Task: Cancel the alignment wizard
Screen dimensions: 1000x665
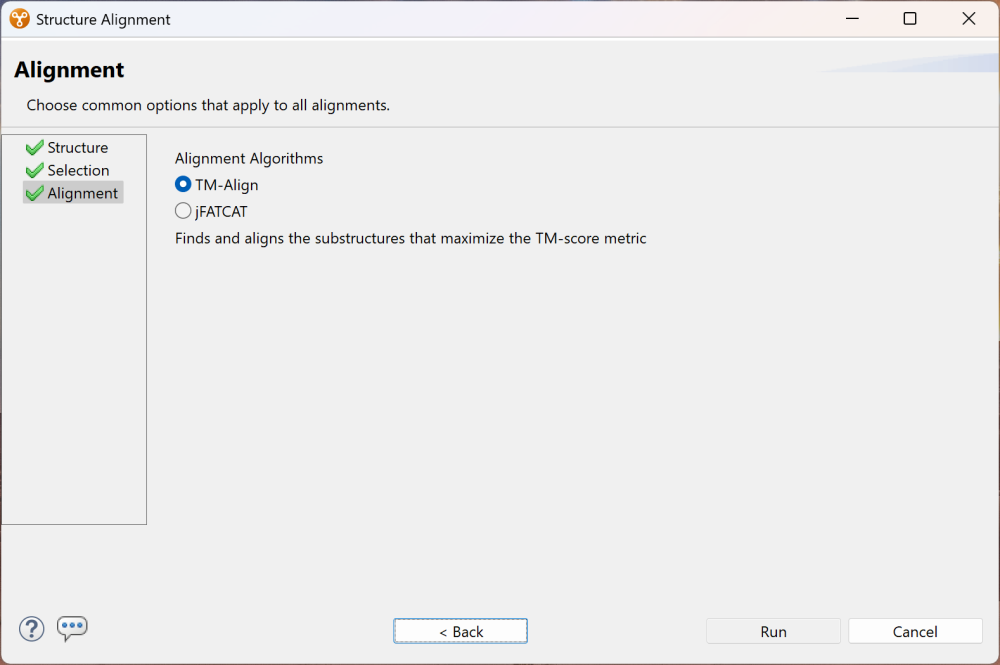Action: coord(914,630)
